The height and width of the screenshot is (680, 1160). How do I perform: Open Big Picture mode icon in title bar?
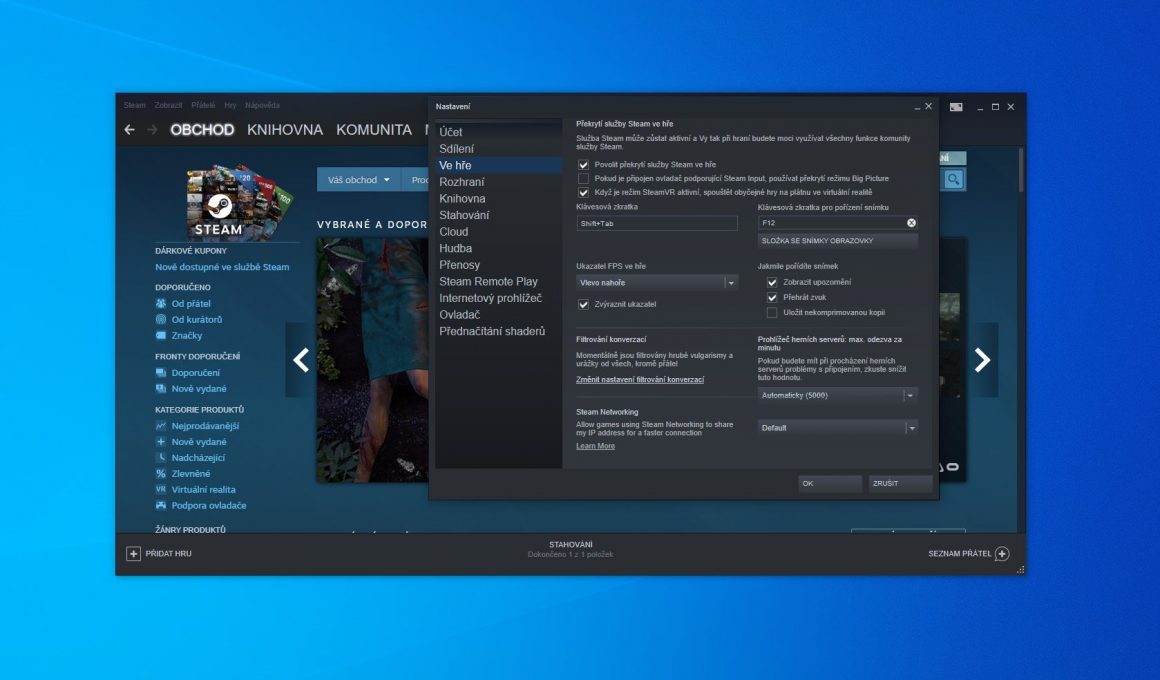coord(956,106)
